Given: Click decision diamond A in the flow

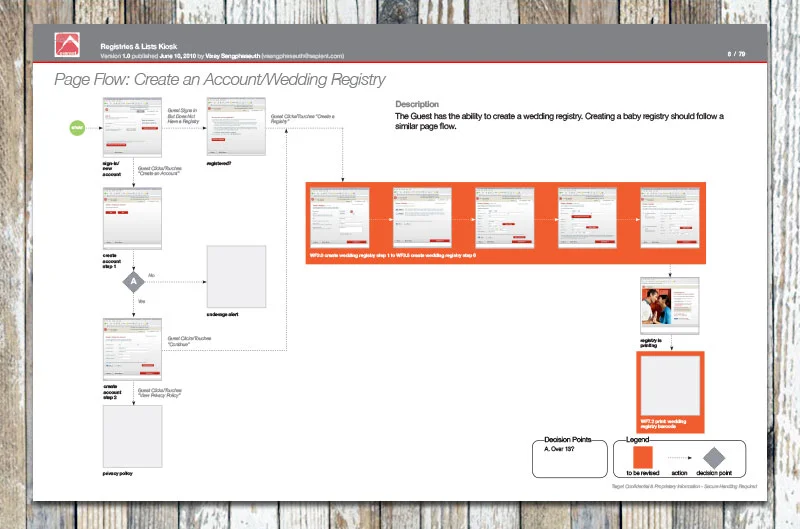Looking at the screenshot, I should tap(134, 282).
